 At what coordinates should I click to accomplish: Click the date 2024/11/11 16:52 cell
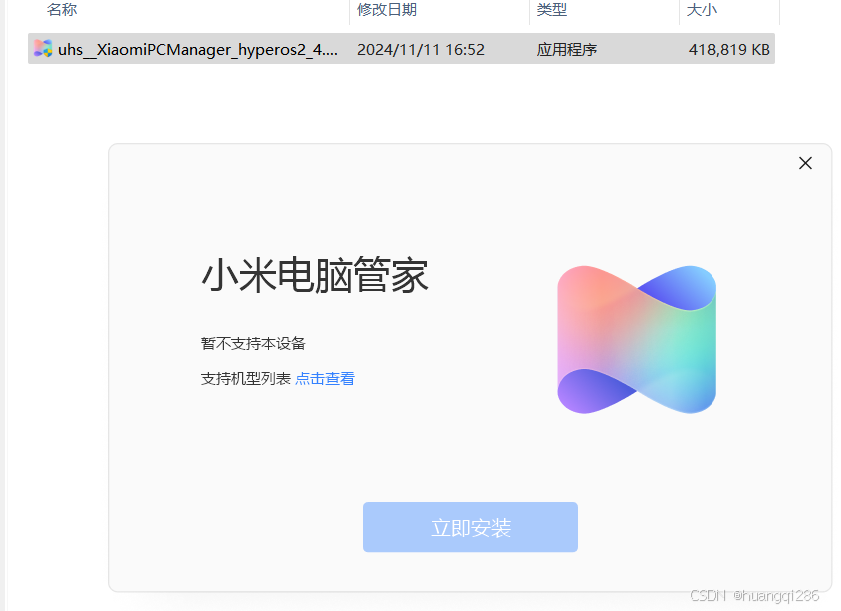421,49
